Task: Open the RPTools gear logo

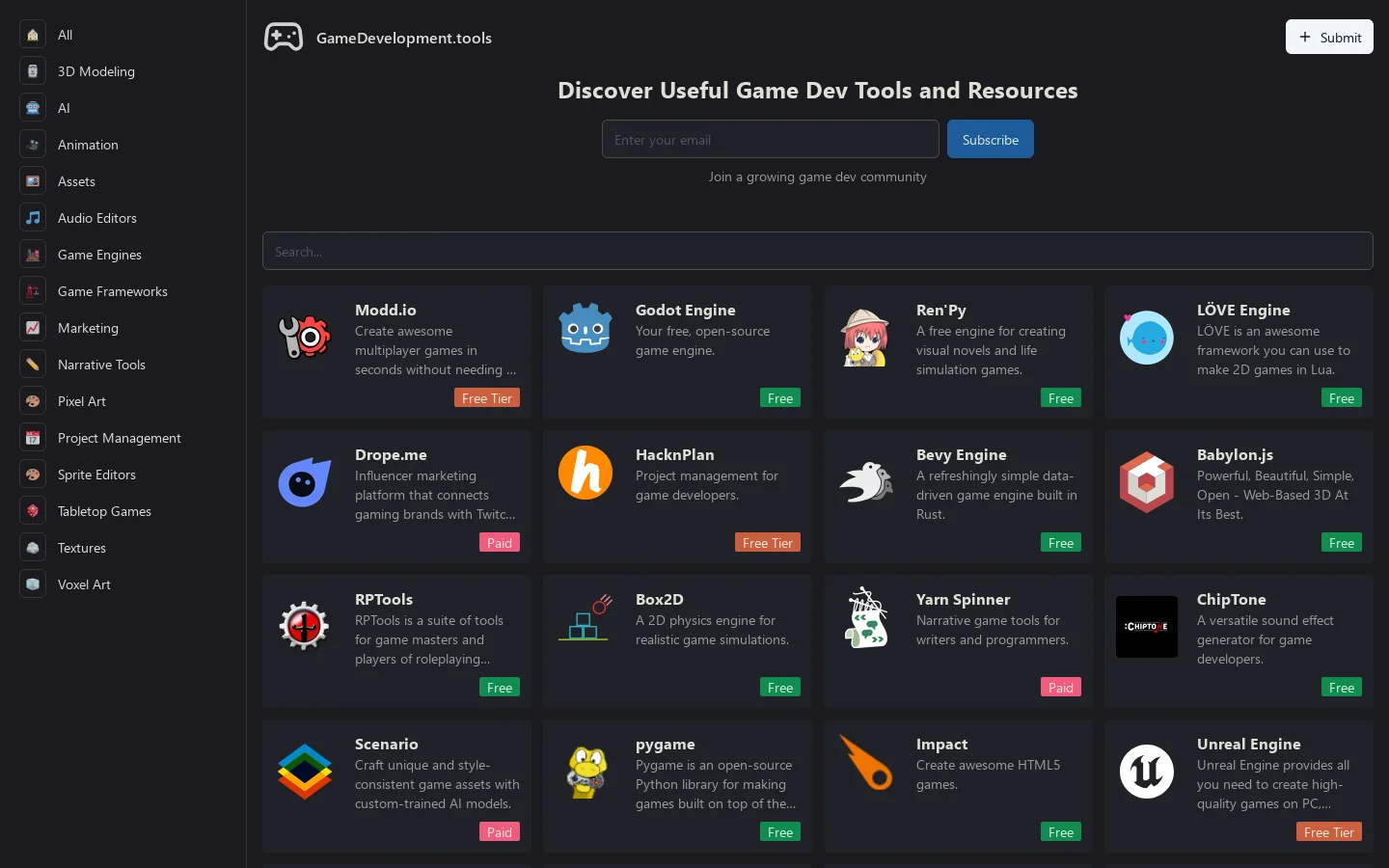Action: (x=305, y=627)
